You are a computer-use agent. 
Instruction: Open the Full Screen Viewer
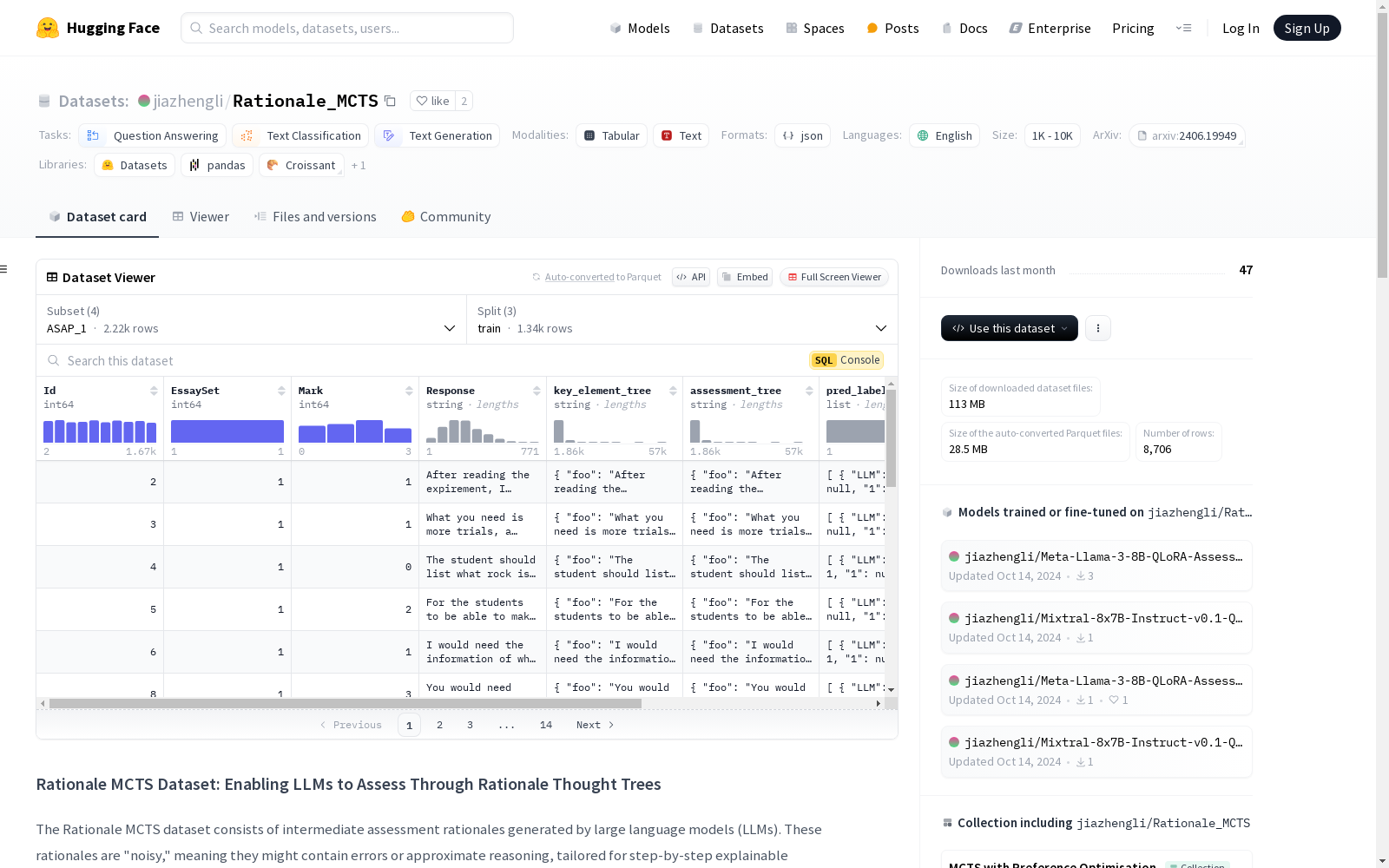[x=834, y=277]
